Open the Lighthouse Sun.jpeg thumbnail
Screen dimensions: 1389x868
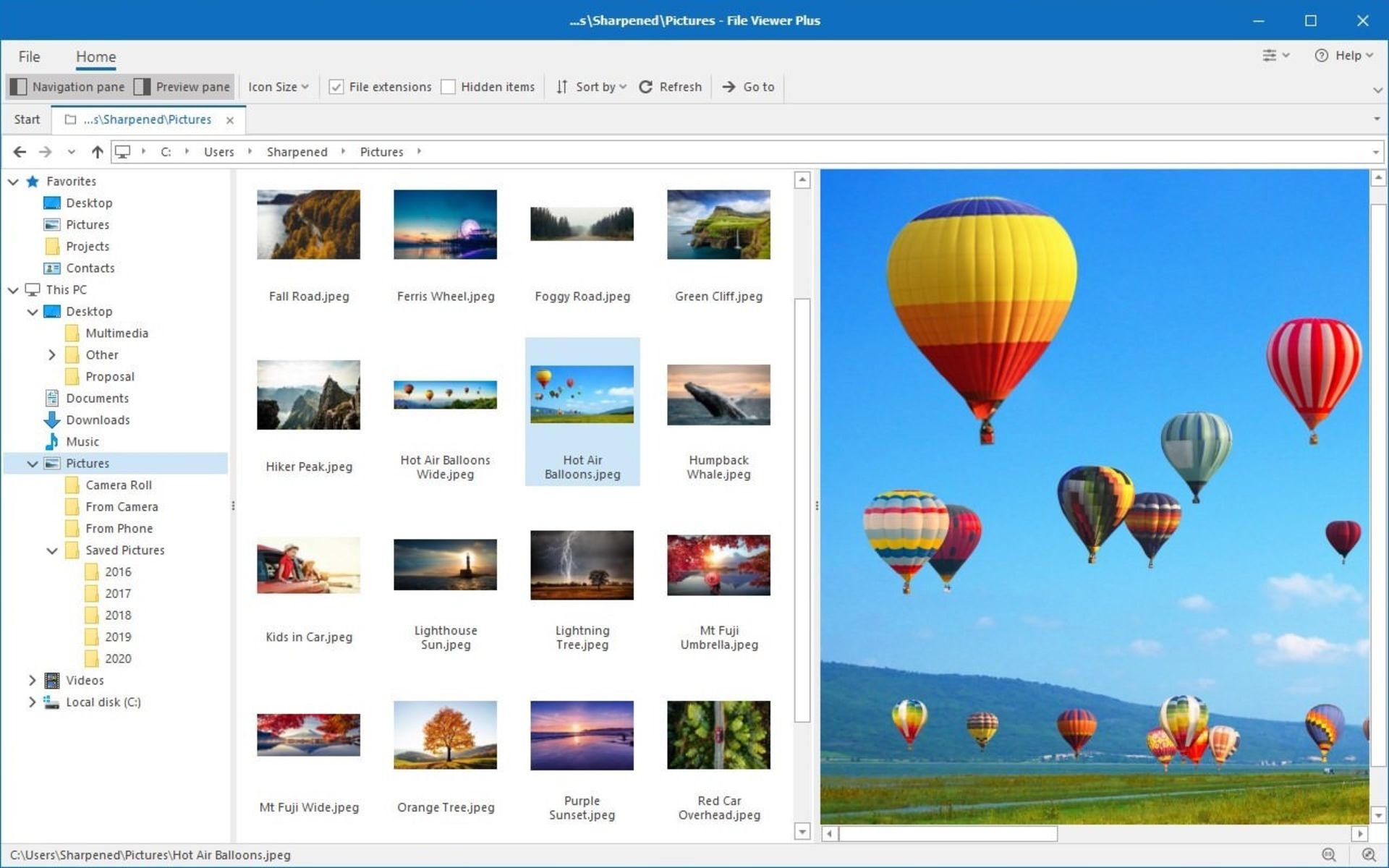[x=445, y=565]
